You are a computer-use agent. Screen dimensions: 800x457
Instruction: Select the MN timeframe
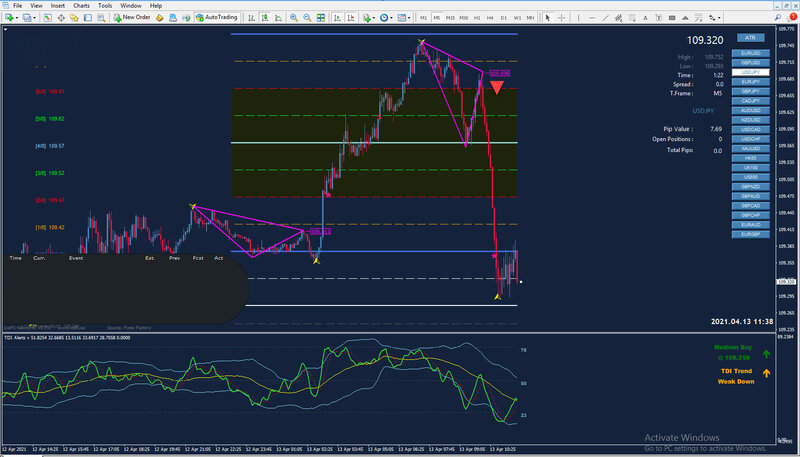(x=531, y=18)
